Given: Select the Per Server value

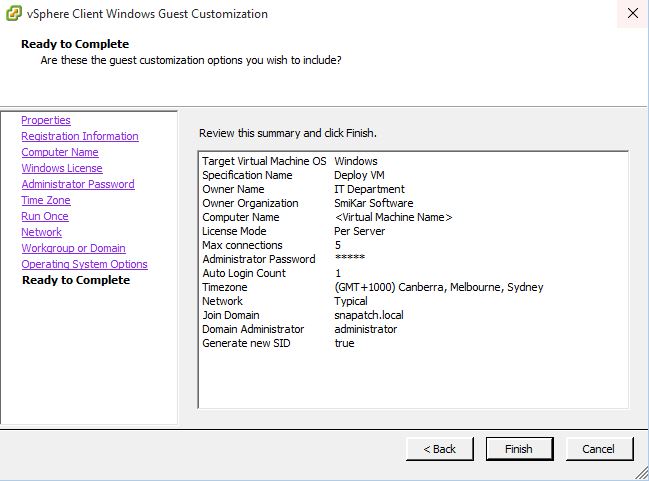Looking at the screenshot, I should click(x=360, y=231).
